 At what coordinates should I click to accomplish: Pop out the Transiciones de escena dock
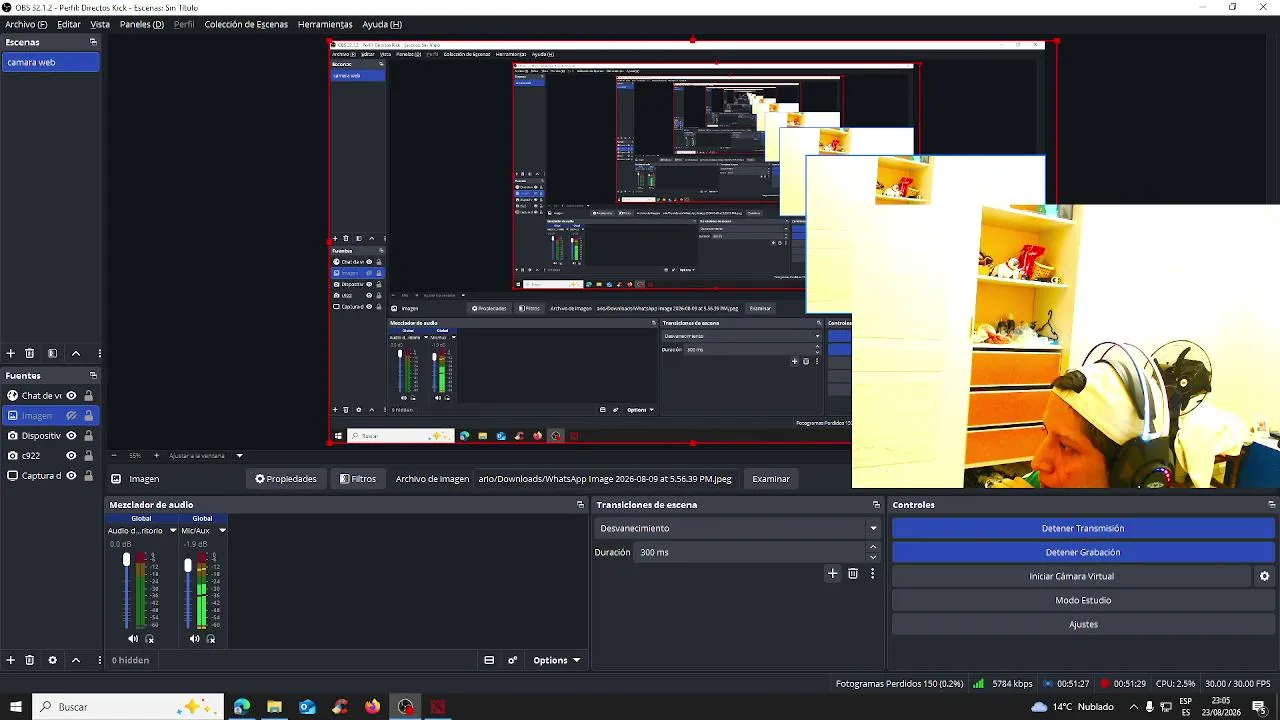(876, 505)
